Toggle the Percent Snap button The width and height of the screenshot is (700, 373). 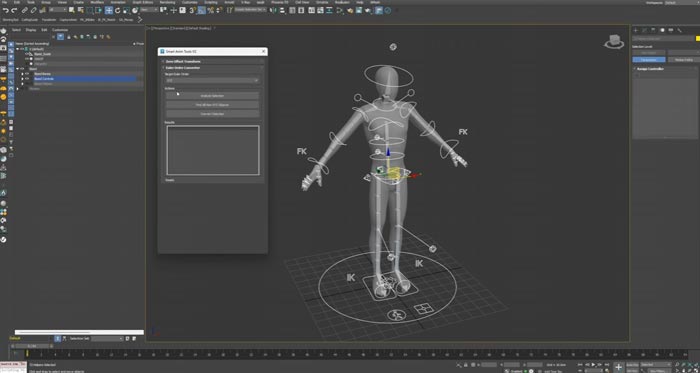click(x=211, y=10)
